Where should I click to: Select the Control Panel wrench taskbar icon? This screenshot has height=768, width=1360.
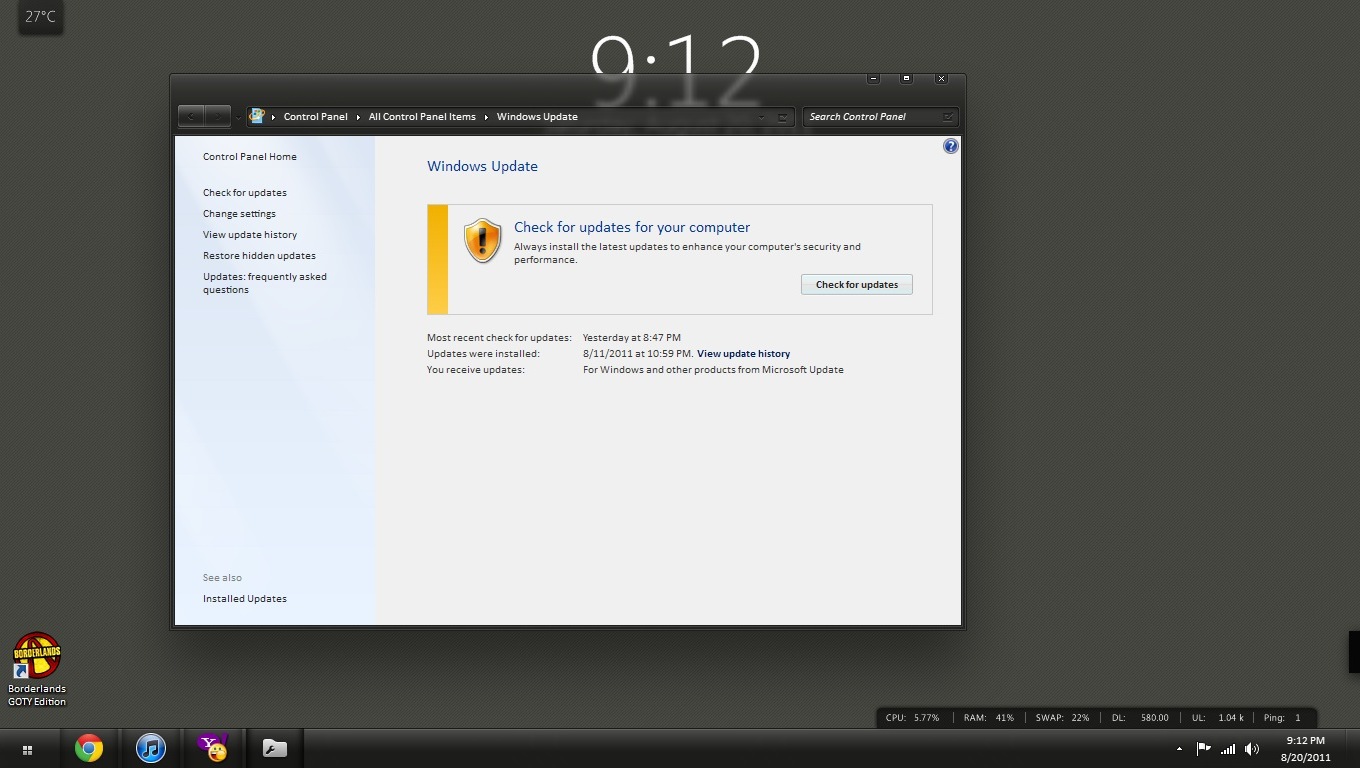tap(274, 748)
